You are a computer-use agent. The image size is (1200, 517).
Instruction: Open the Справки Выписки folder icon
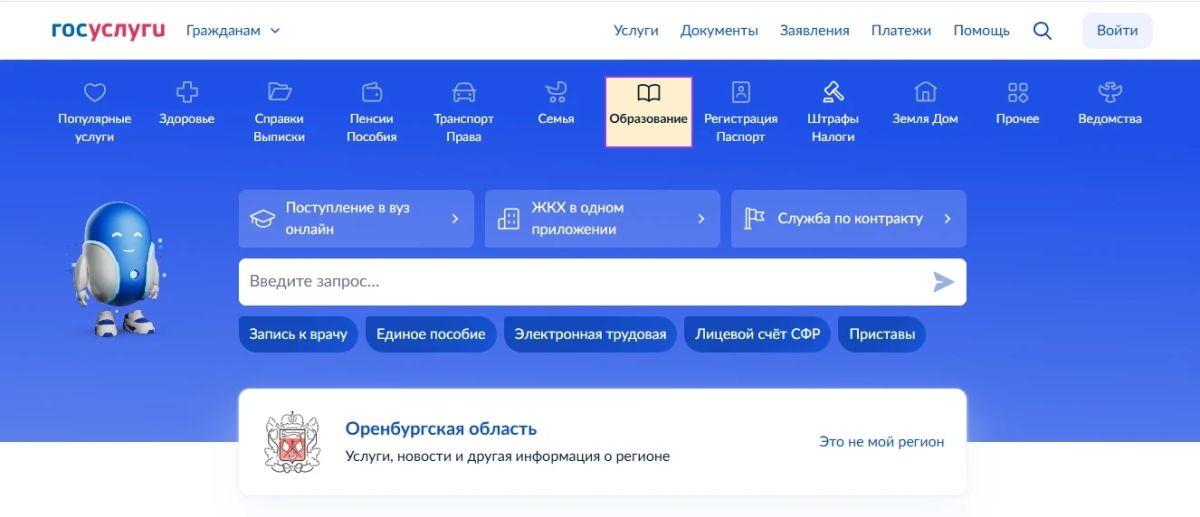tap(279, 92)
